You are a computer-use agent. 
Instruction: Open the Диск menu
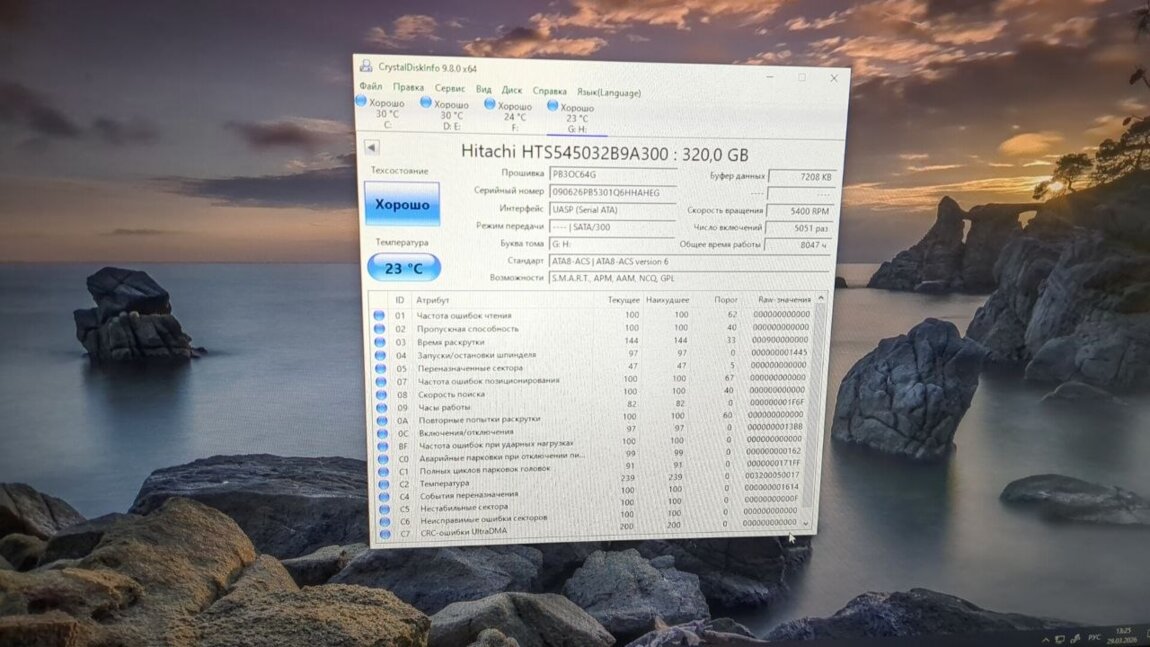click(512, 90)
